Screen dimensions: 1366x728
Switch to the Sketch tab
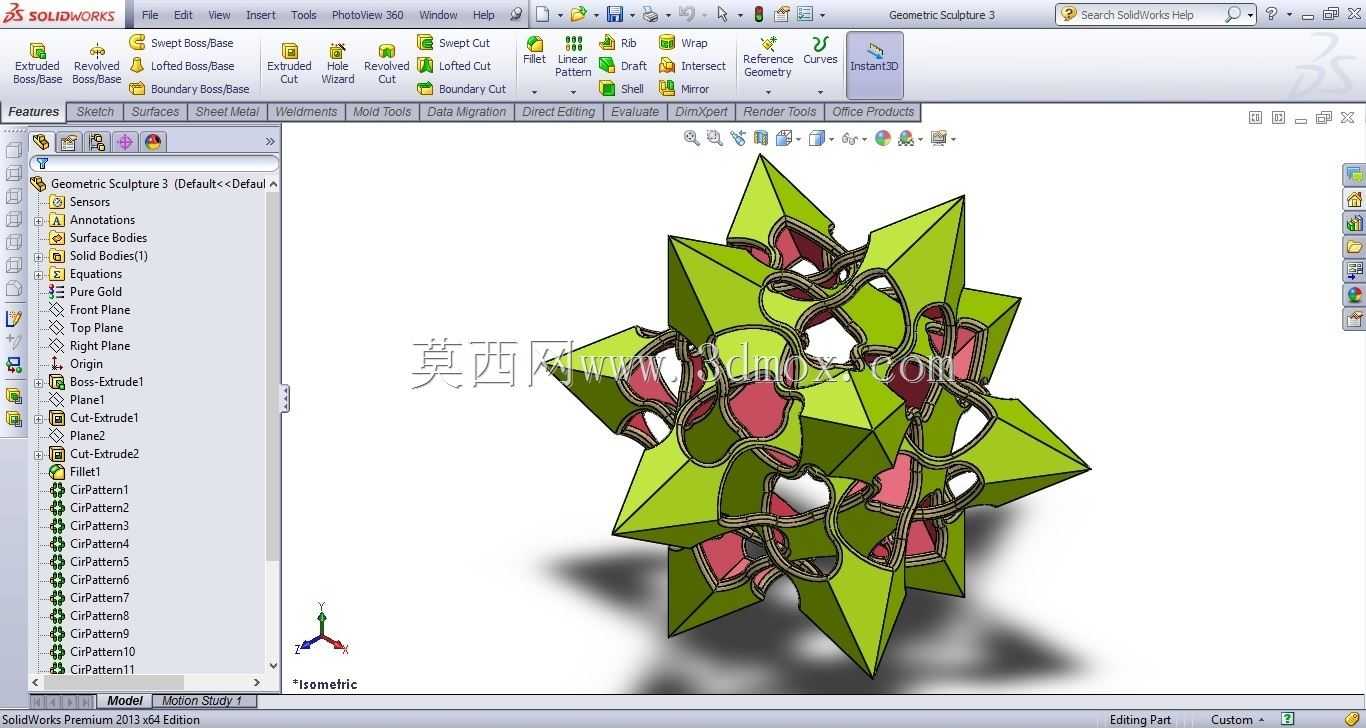pos(95,112)
